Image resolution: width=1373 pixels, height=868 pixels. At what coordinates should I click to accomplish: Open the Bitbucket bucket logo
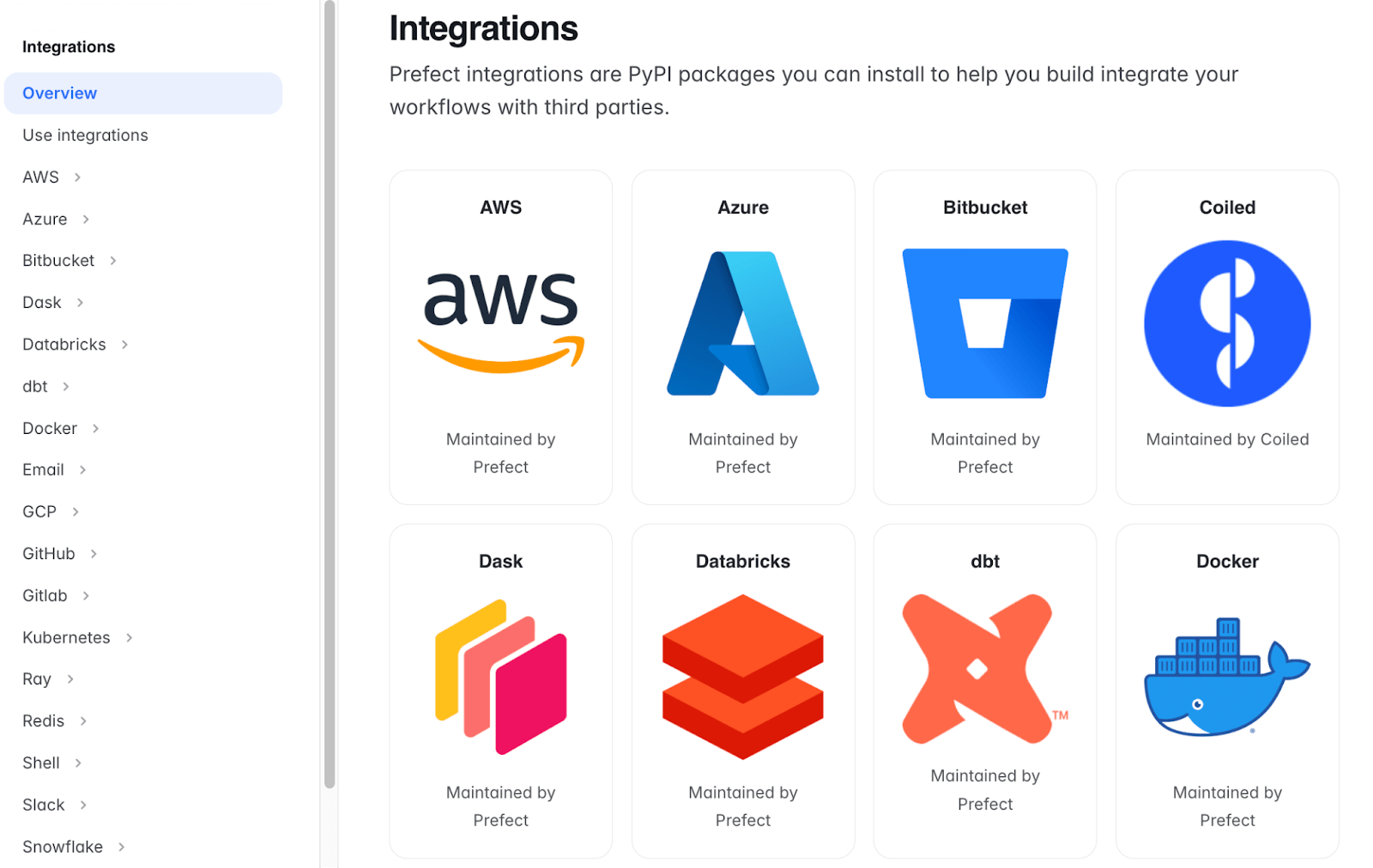point(985,323)
